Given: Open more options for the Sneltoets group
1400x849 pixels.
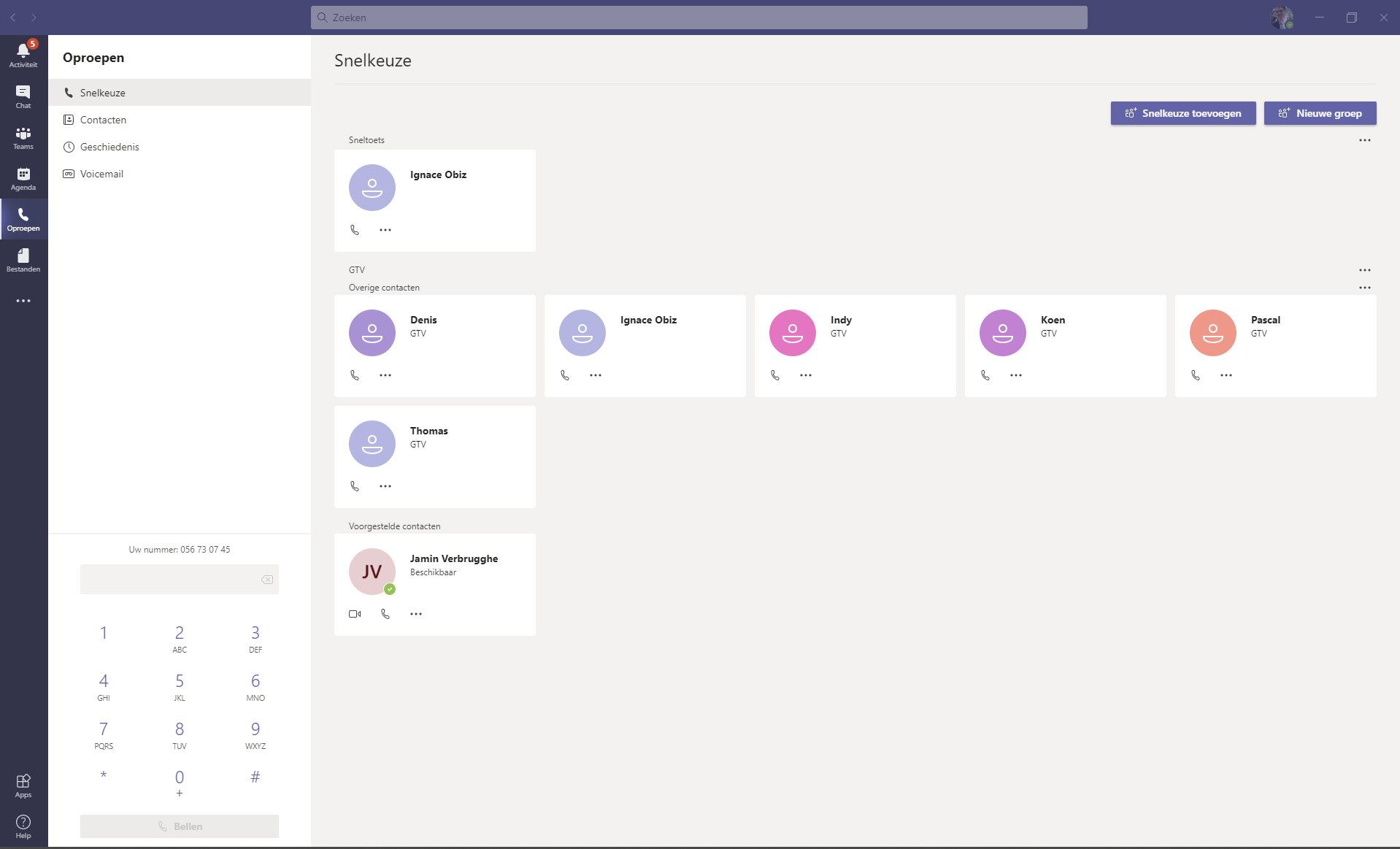Looking at the screenshot, I should pos(1365,140).
